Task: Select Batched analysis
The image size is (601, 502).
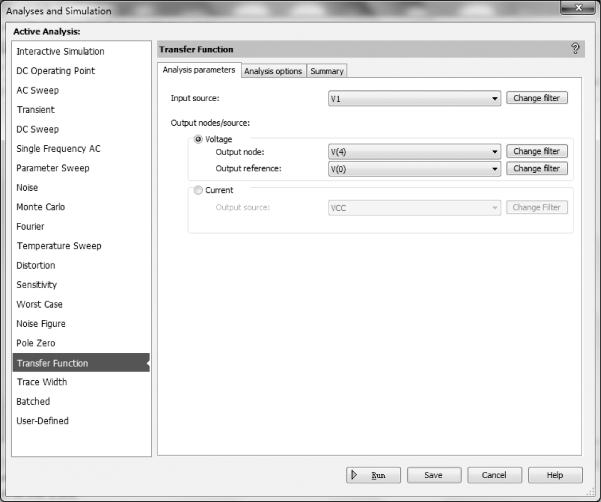Action: click(81, 402)
